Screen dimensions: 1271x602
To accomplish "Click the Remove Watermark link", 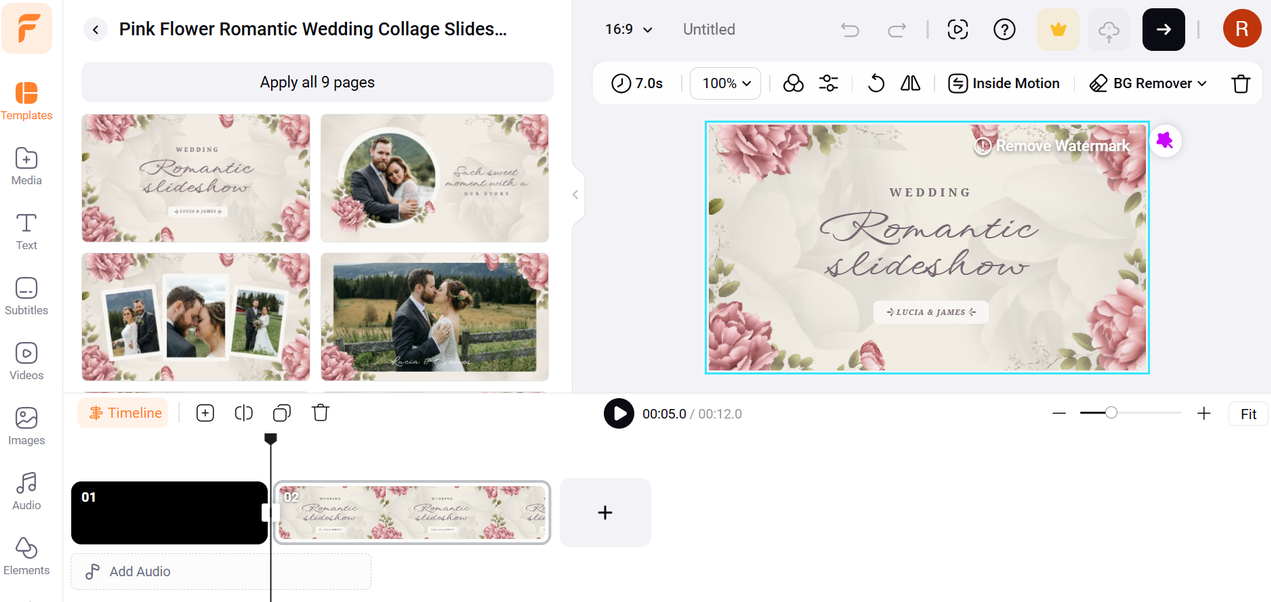I will click(x=1052, y=146).
